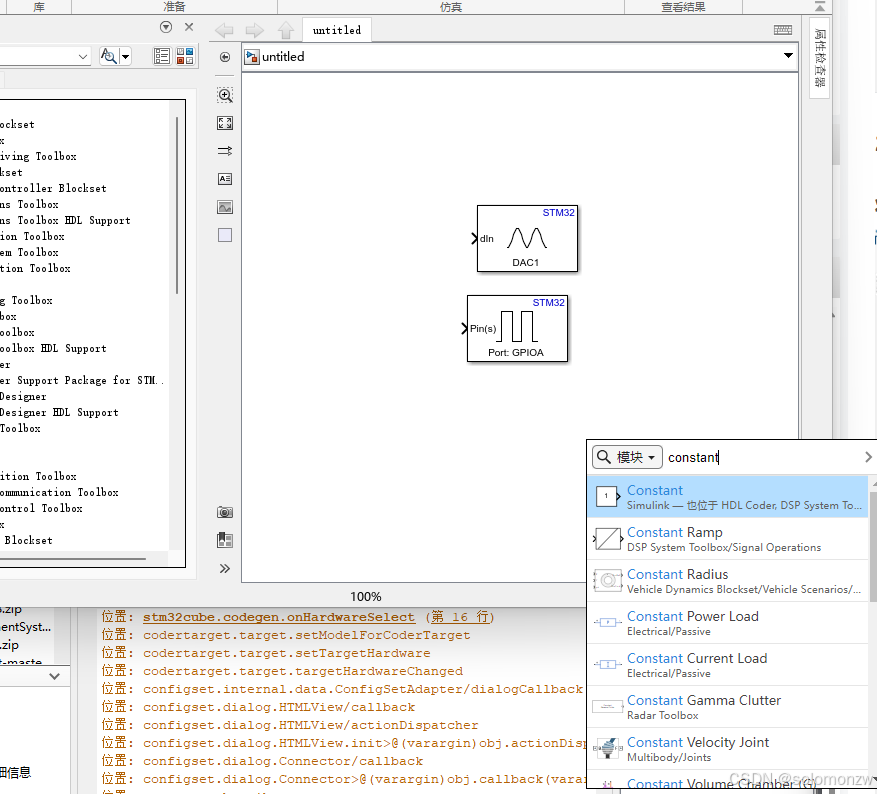The width and height of the screenshot is (877, 794).
Task: Open the 仿真 toolstrip section
Action: coord(451,7)
